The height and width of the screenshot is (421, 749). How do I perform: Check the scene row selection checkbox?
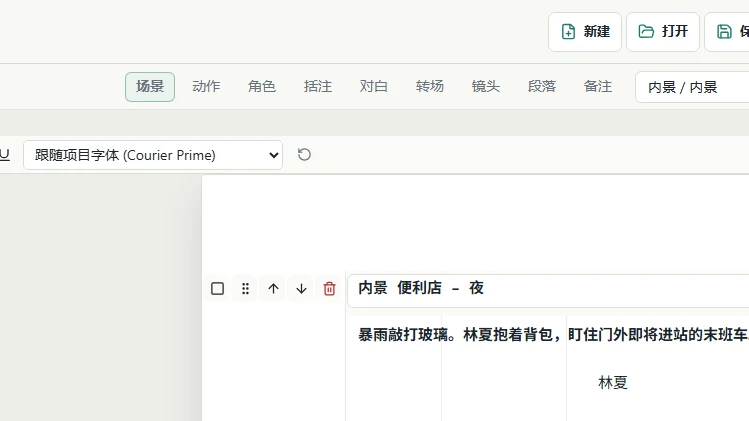(217, 289)
